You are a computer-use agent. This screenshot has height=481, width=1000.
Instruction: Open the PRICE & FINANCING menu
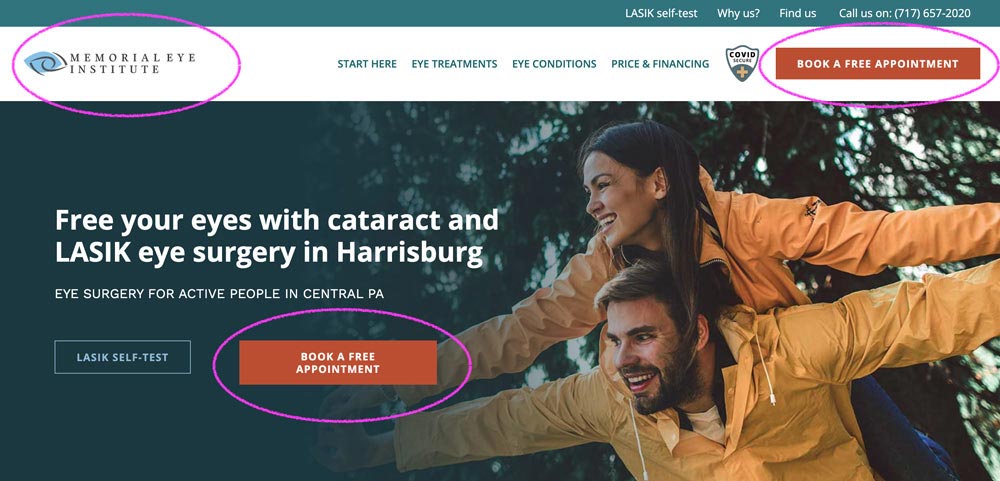(660, 64)
